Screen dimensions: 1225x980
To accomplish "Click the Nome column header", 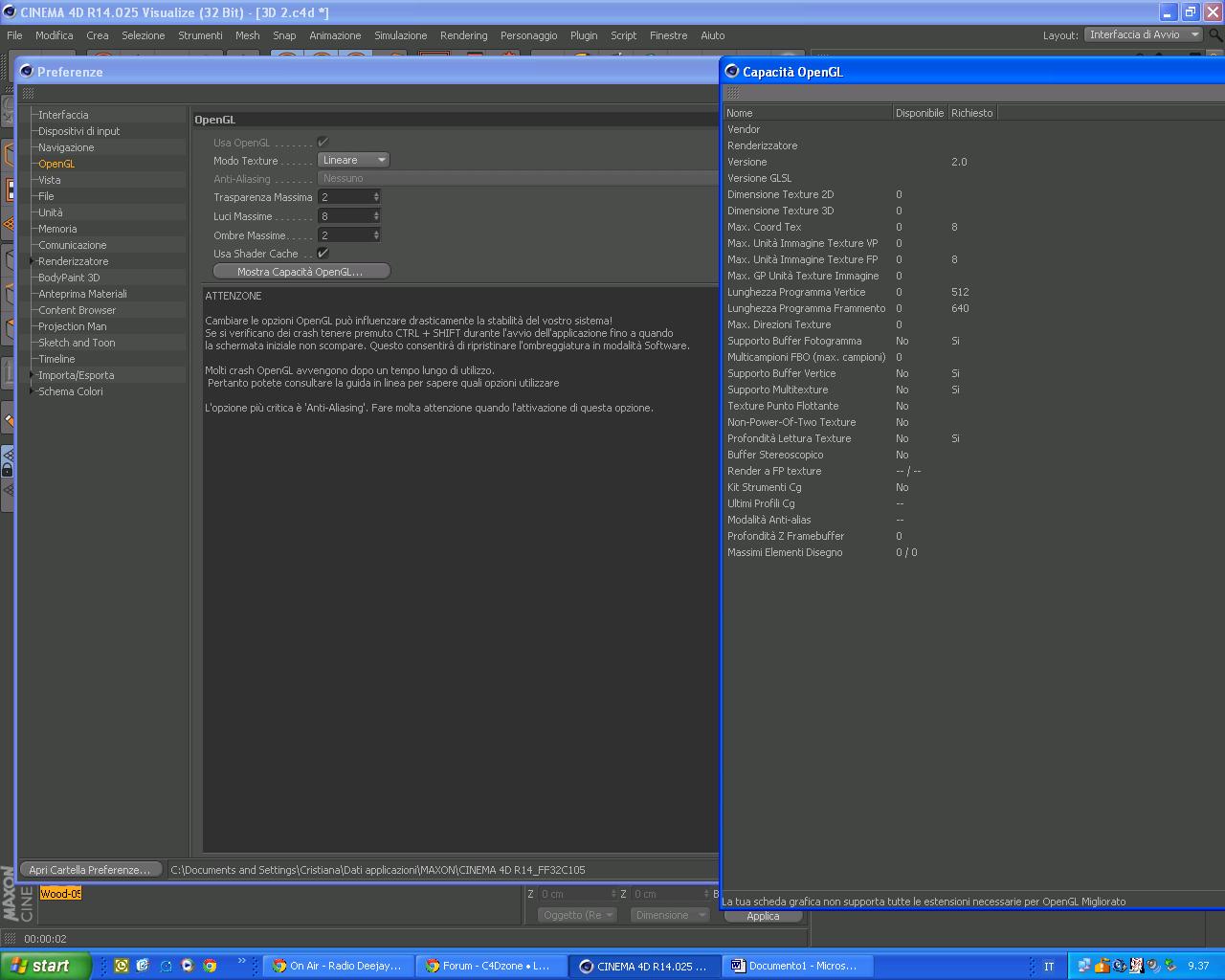I will pyautogui.click(x=808, y=113).
